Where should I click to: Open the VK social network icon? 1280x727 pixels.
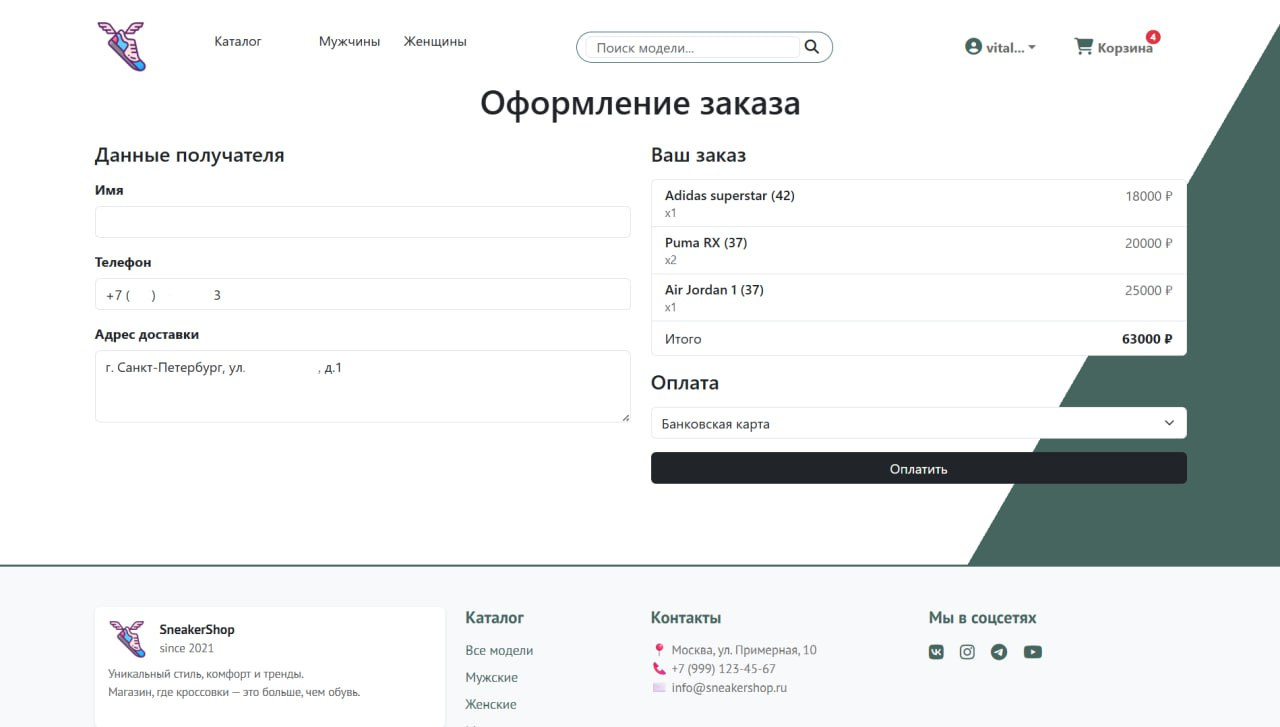coord(936,652)
